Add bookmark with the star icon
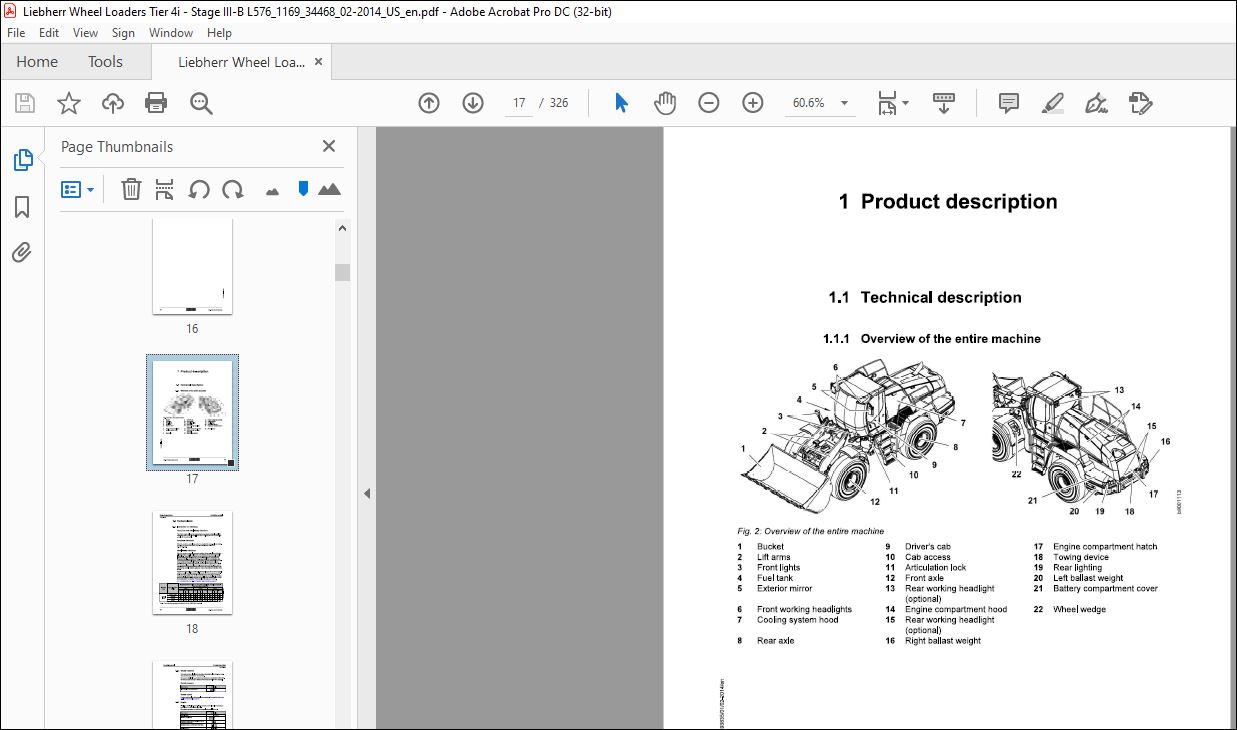 [x=68, y=102]
